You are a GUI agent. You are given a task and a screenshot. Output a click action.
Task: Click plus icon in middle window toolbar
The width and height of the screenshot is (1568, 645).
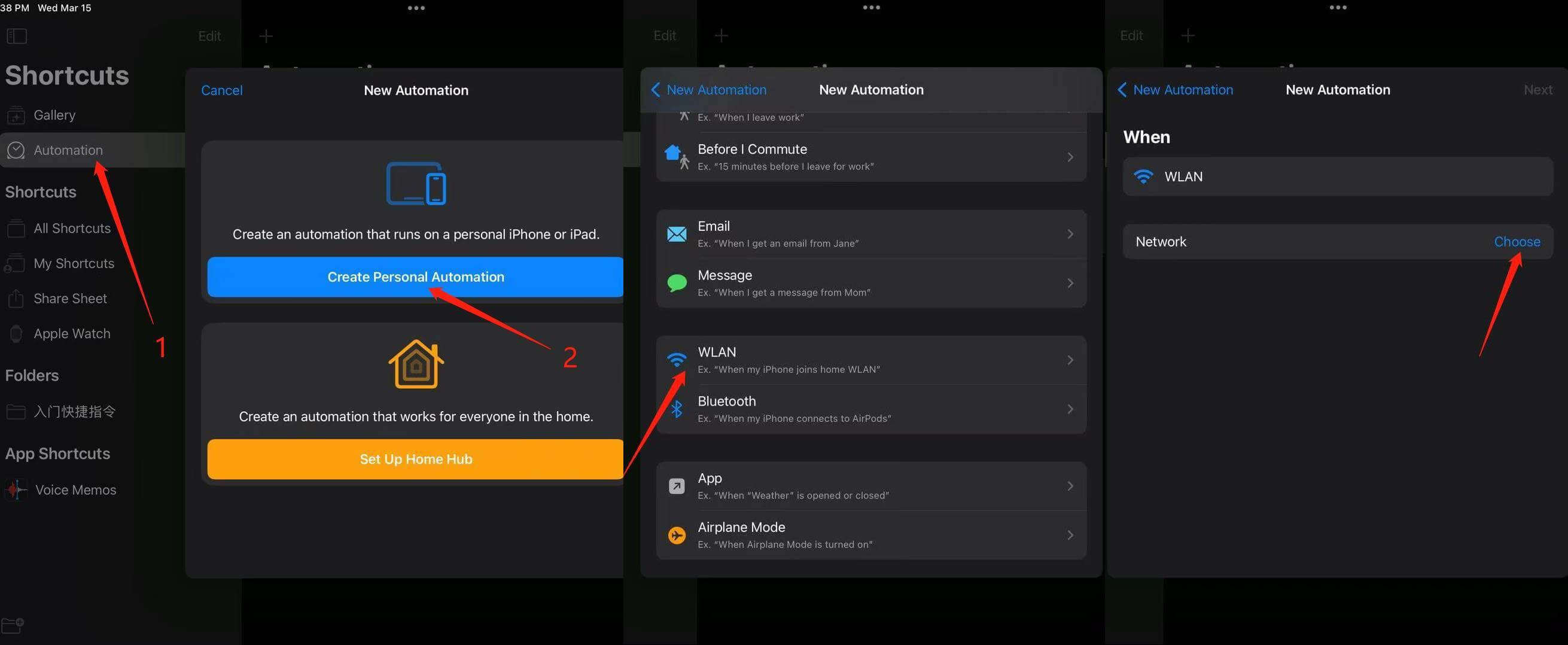pos(721,36)
